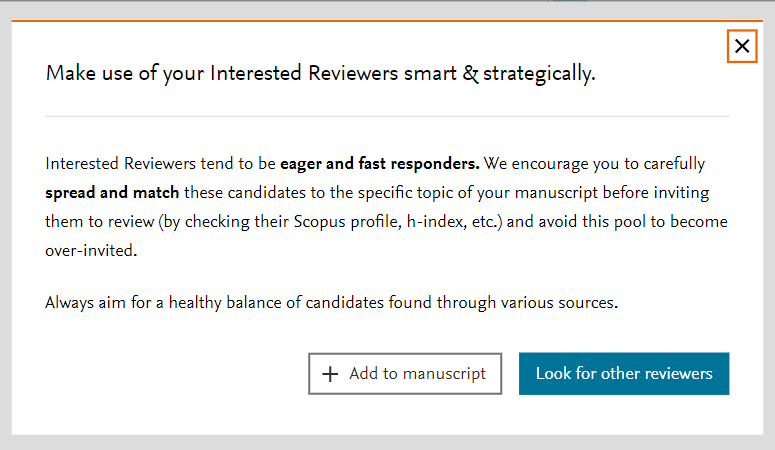Click the horizontal divider under the heading
The width and height of the screenshot is (775, 450).
pos(387,116)
